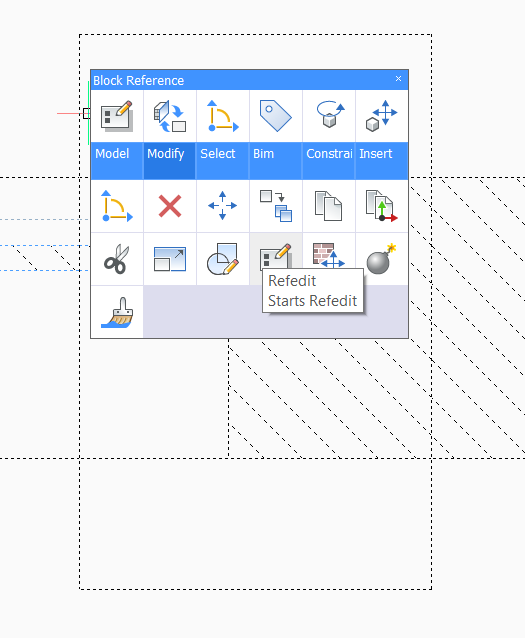Screen dimensions: 525x638
Task: Click the red X Erase icon
Action: pos(170,206)
